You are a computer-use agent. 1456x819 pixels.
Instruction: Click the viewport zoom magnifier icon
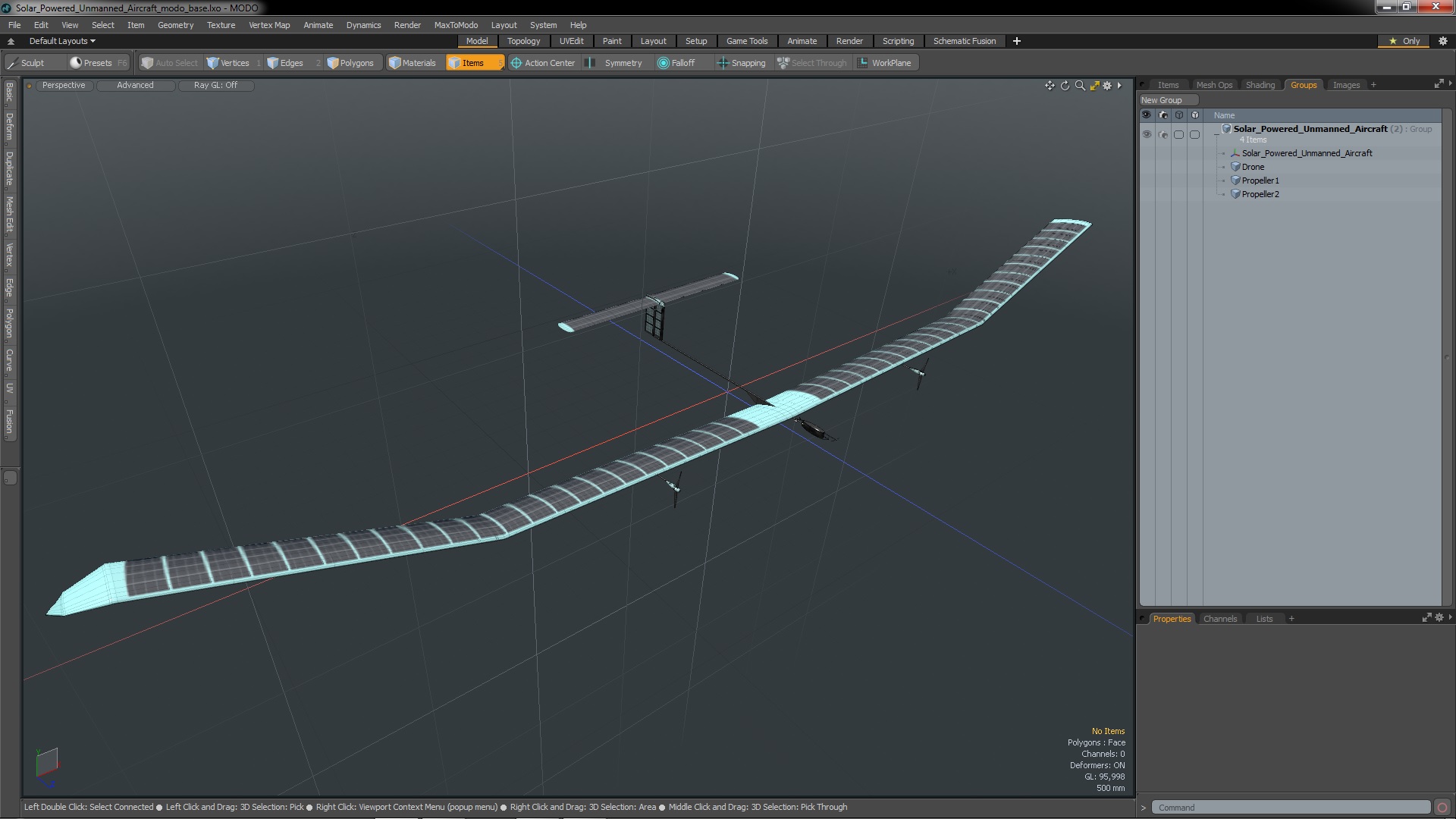(1080, 86)
